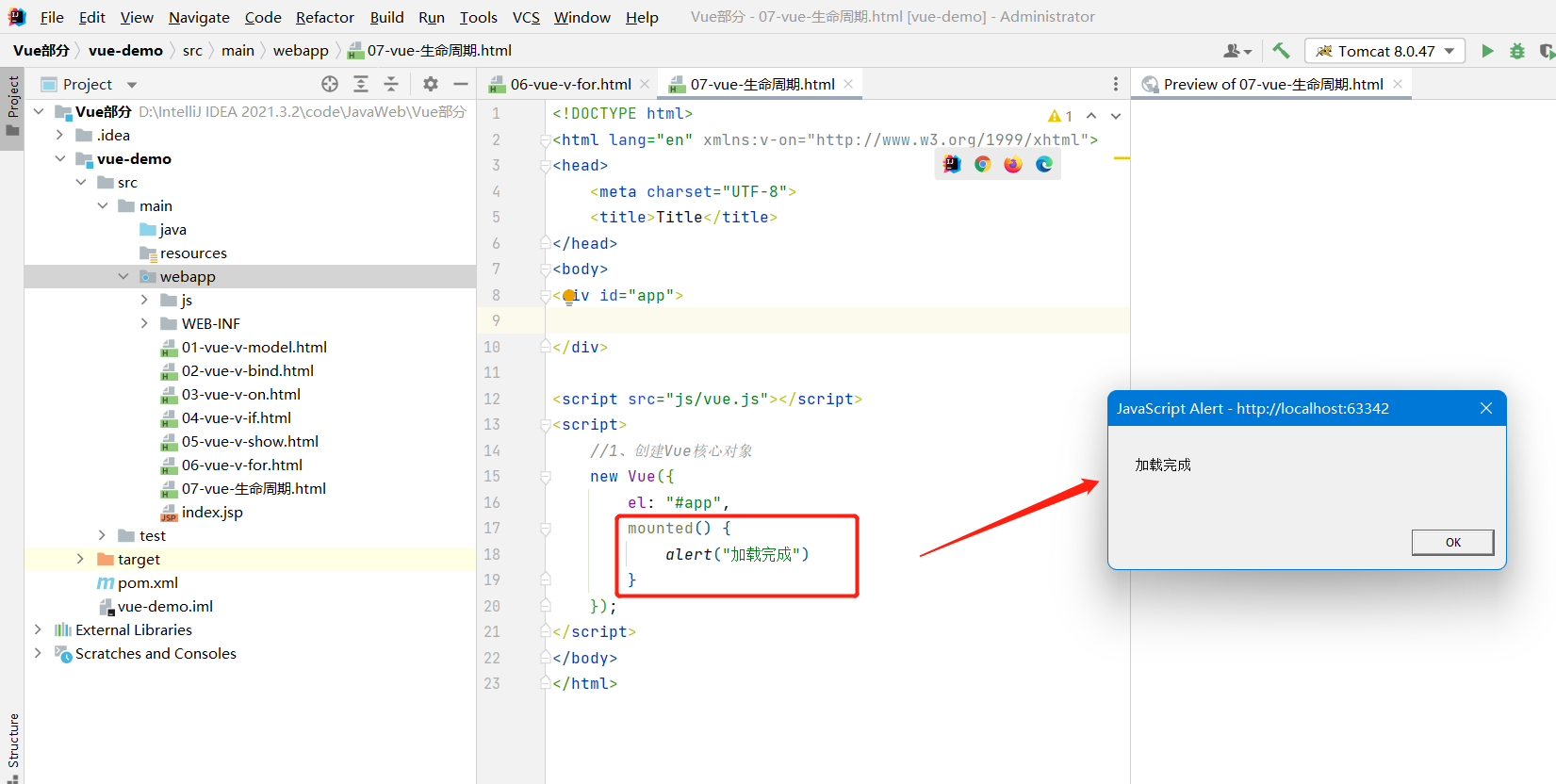
Task: Close the JavaScript Alert dialog with X
Action: pyautogui.click(x=1486, y=408)
